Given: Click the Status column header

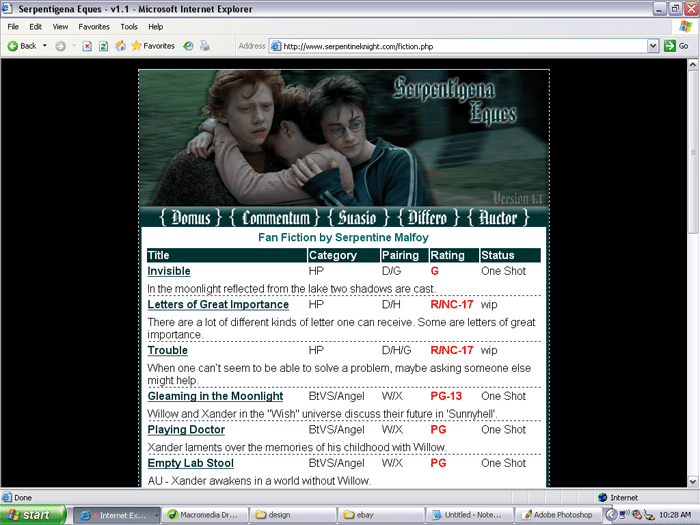Looking at the screenshot, I should click(510, 255).
